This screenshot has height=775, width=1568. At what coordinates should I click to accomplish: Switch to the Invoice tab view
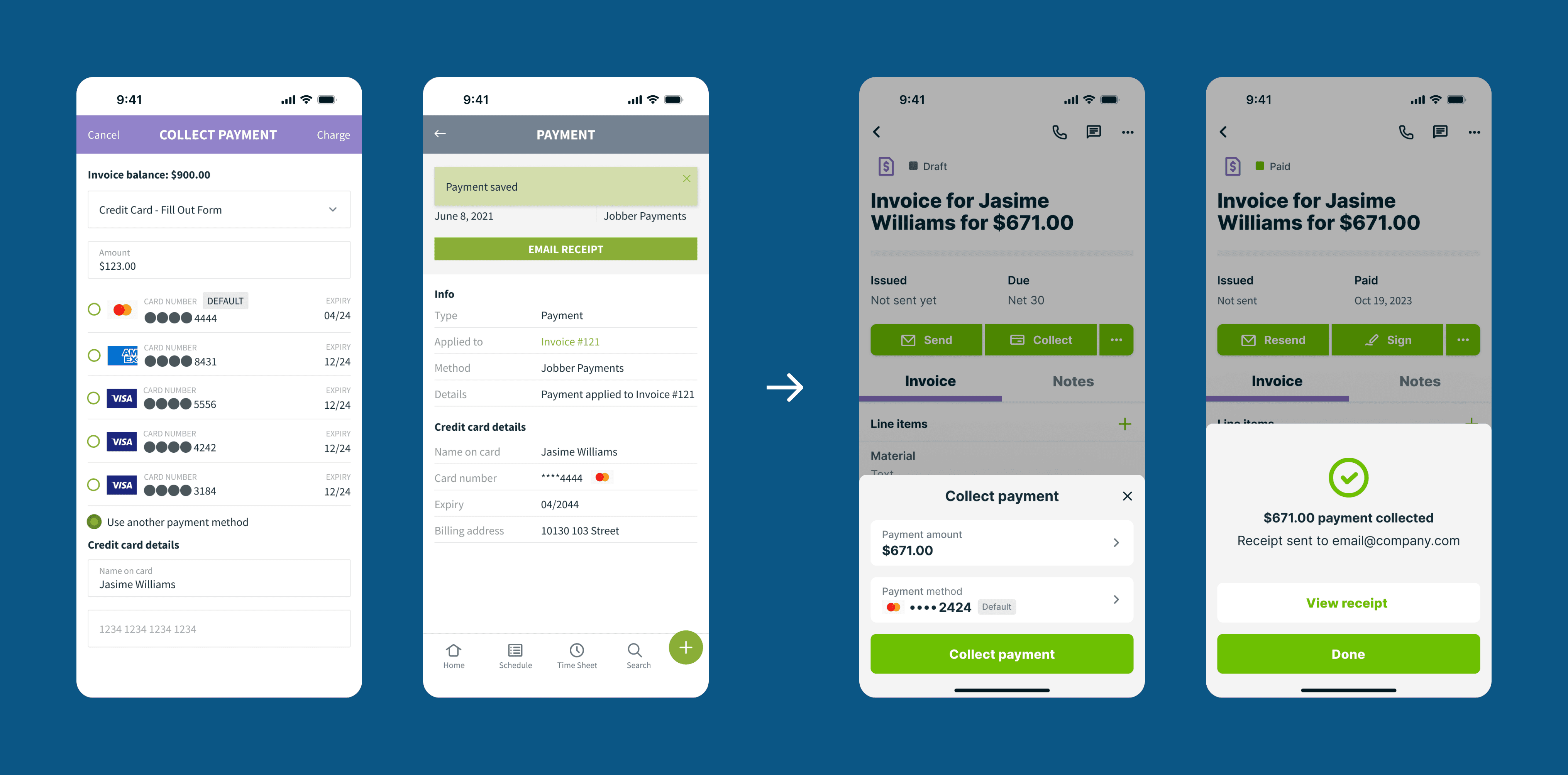(930, 380)
